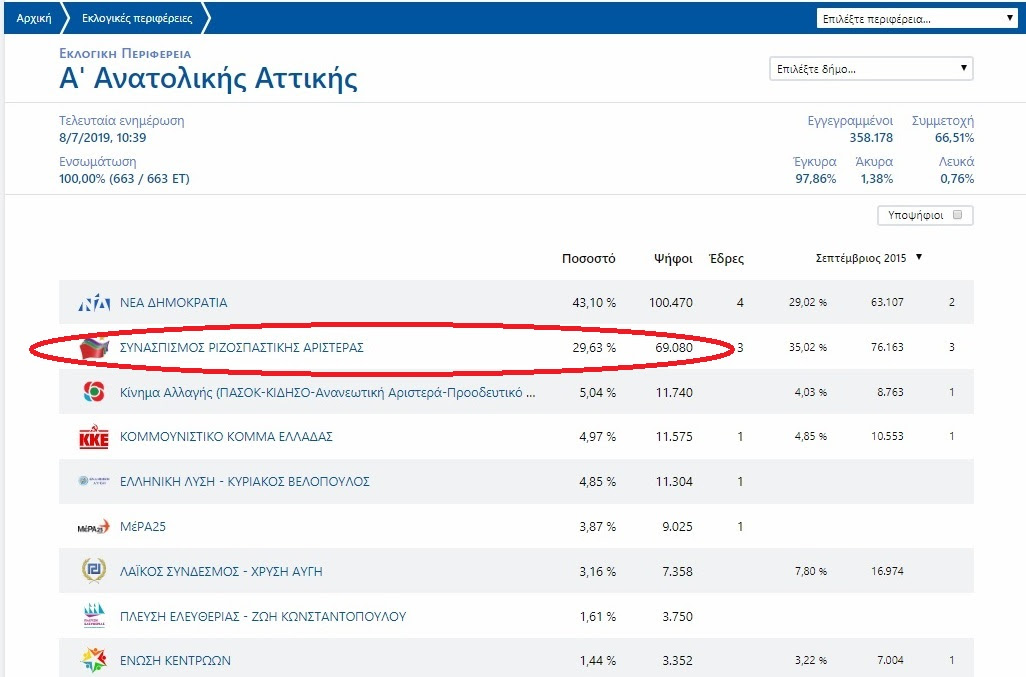Click the 35,02 % value from 2015
The height and width of the screenshot is (677, 1026).
pos(807,347)
